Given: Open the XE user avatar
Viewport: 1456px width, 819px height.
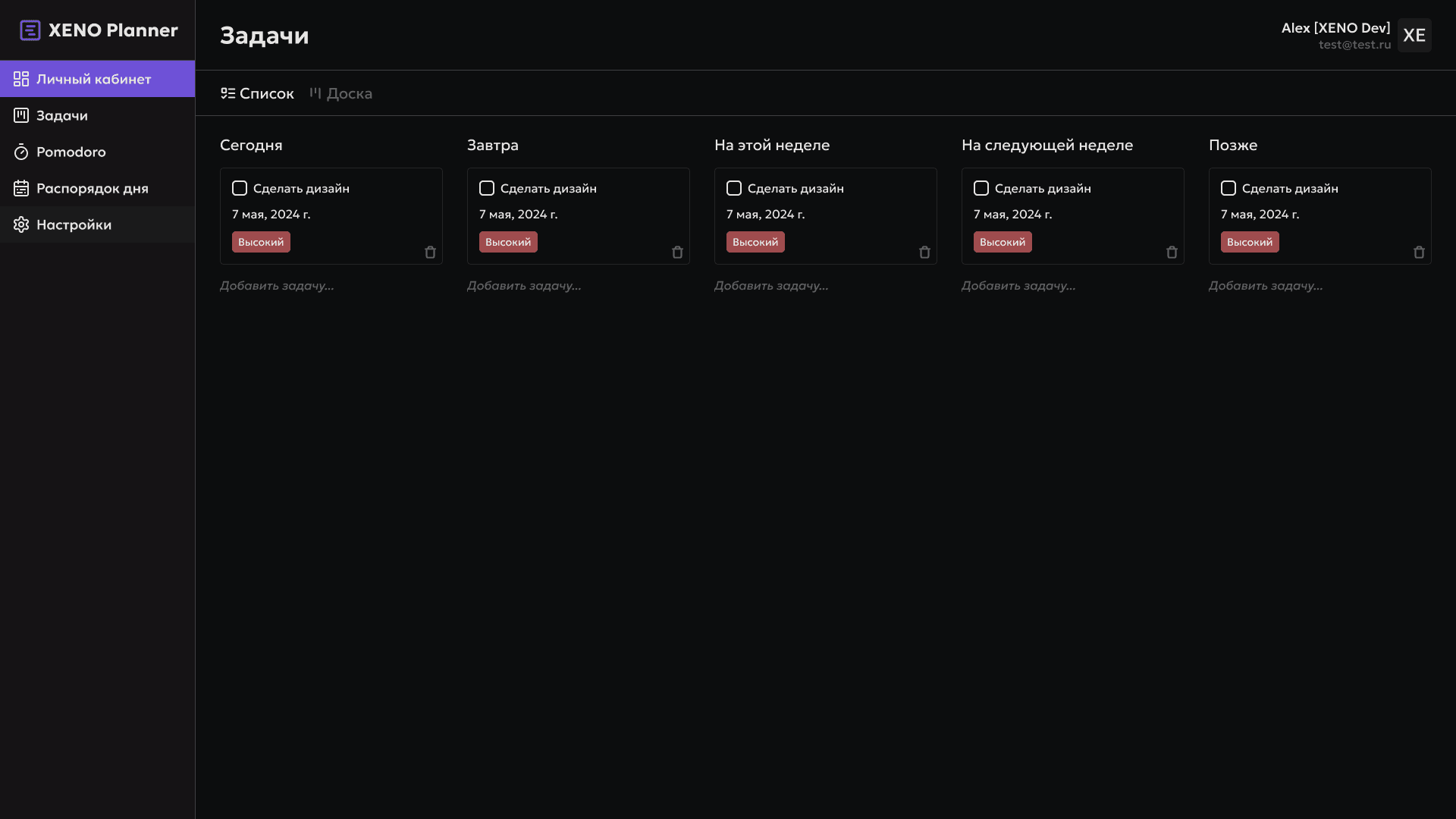Looking at the screenshot, I should click(x=1414, y=35).
